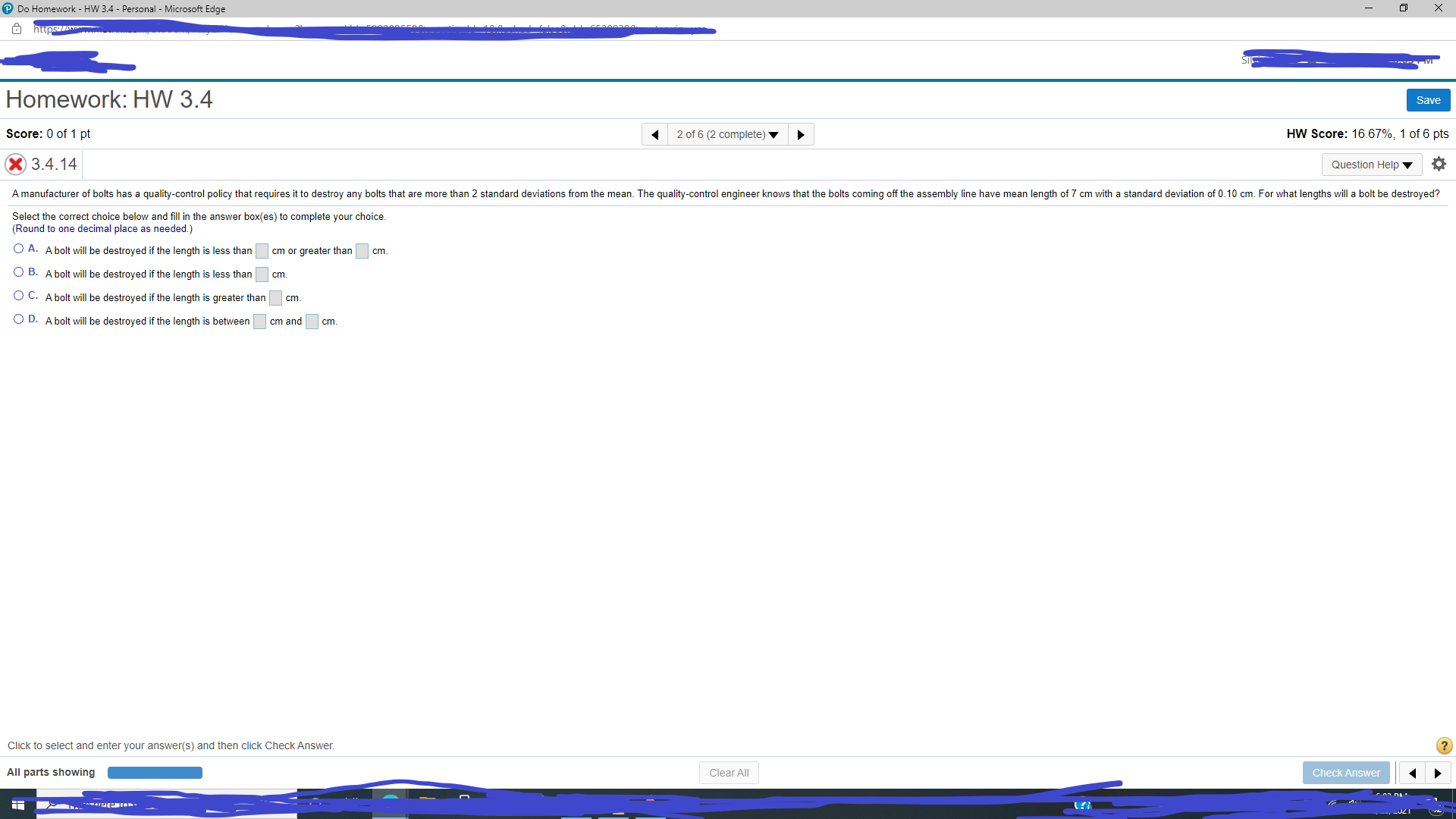Click the padlock icon in the address bar
Image resolution: width=1456 pixels, height=819 pixels.
point(16,29)
